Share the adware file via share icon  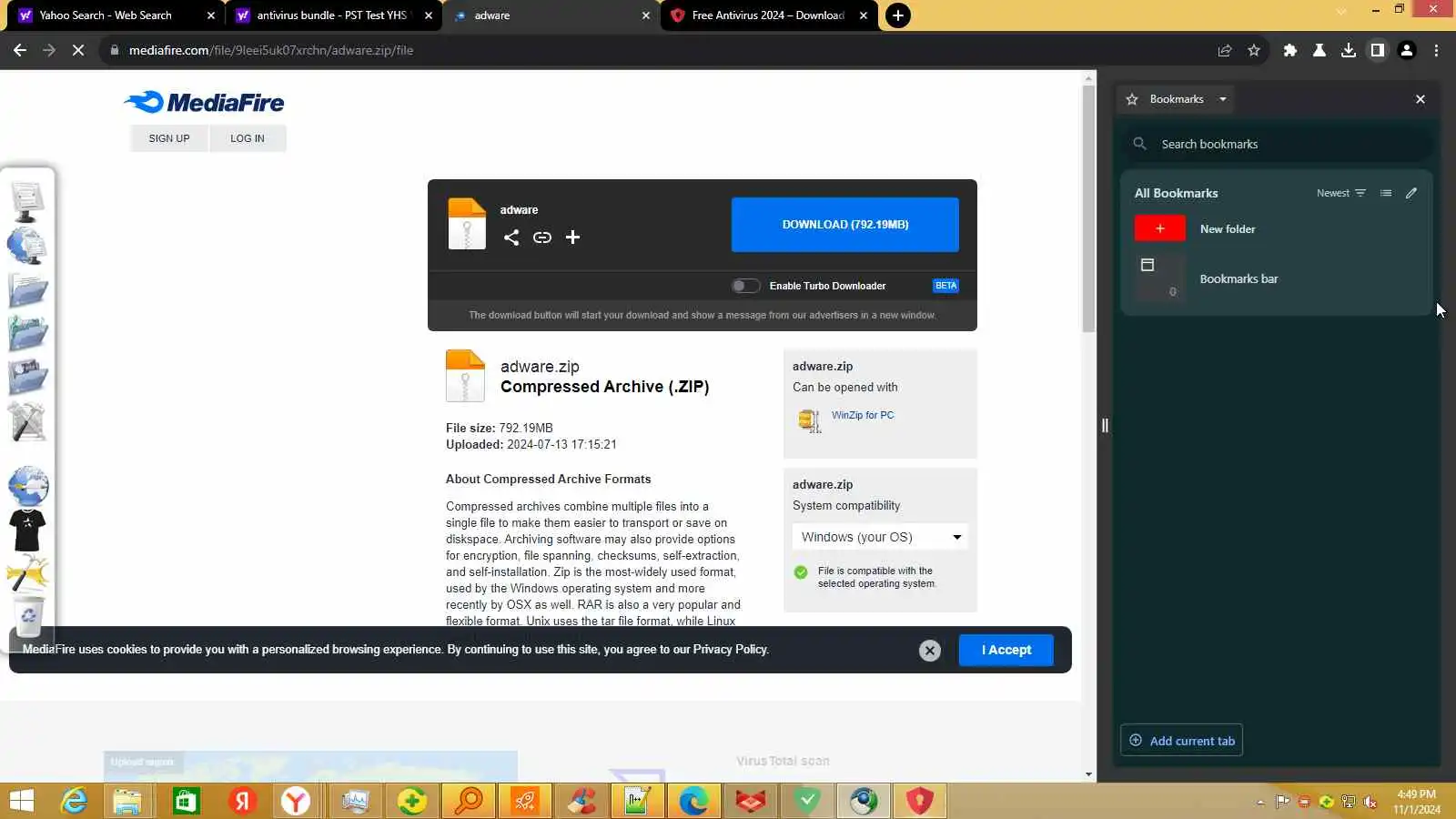tap(511, 238)
